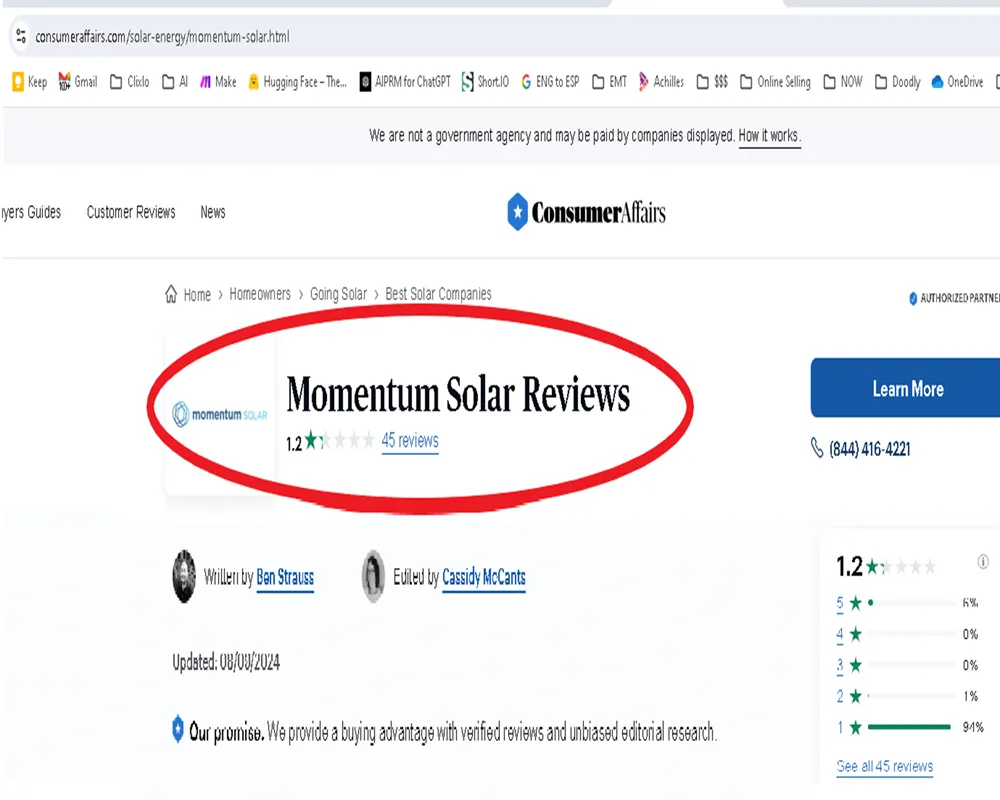Click the Learn More button
Screen dimensions: 1000x800
906,388
